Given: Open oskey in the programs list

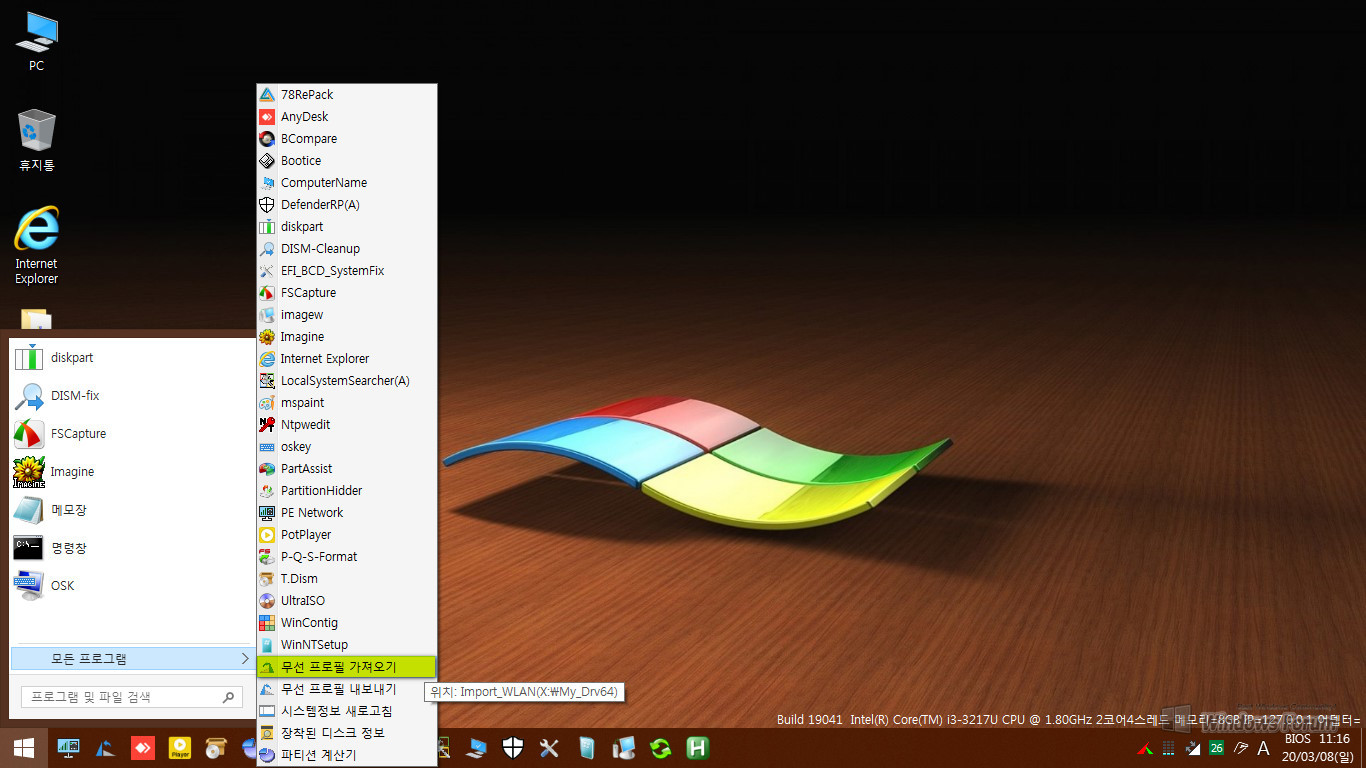Looking at the screenshot, I should pyautogui.click(x=347, y=447).
